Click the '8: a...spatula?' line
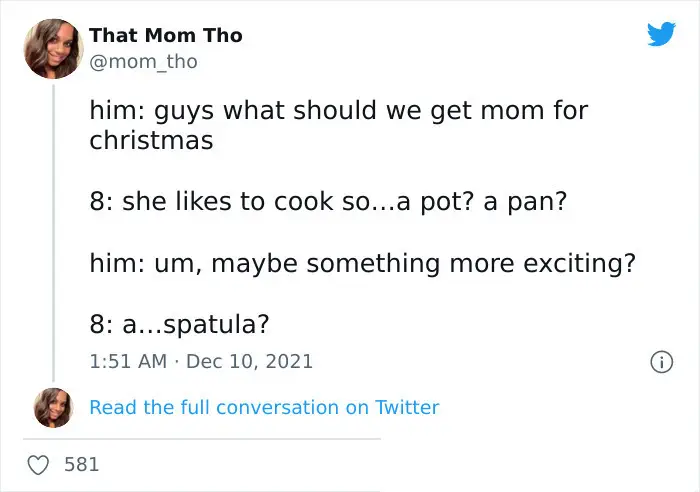The image size is (700, 492). pos(179,324)
